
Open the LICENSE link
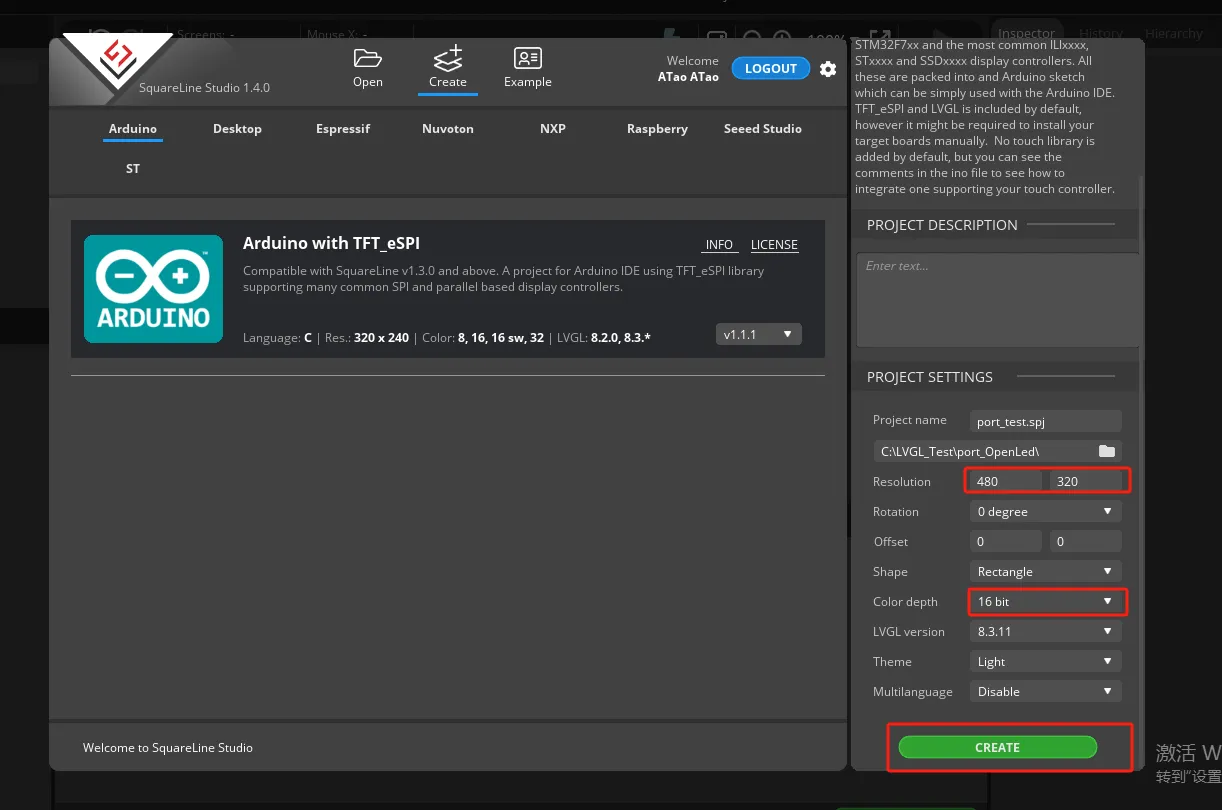[774, 245]
